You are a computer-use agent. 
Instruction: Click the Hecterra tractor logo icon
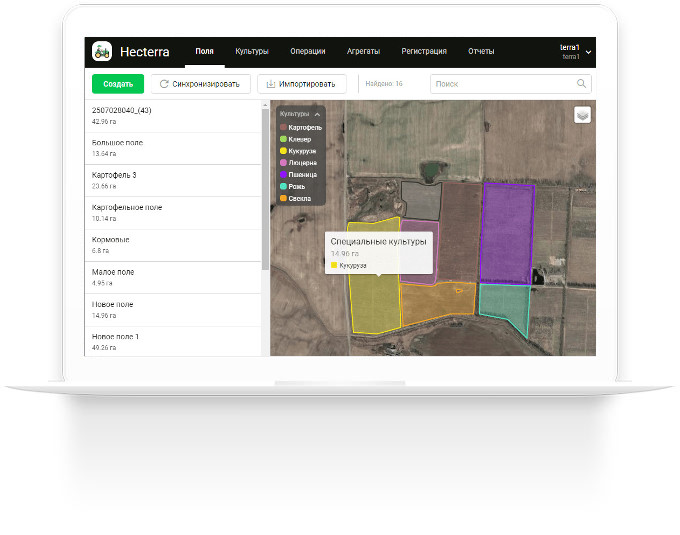click(101, 51)
